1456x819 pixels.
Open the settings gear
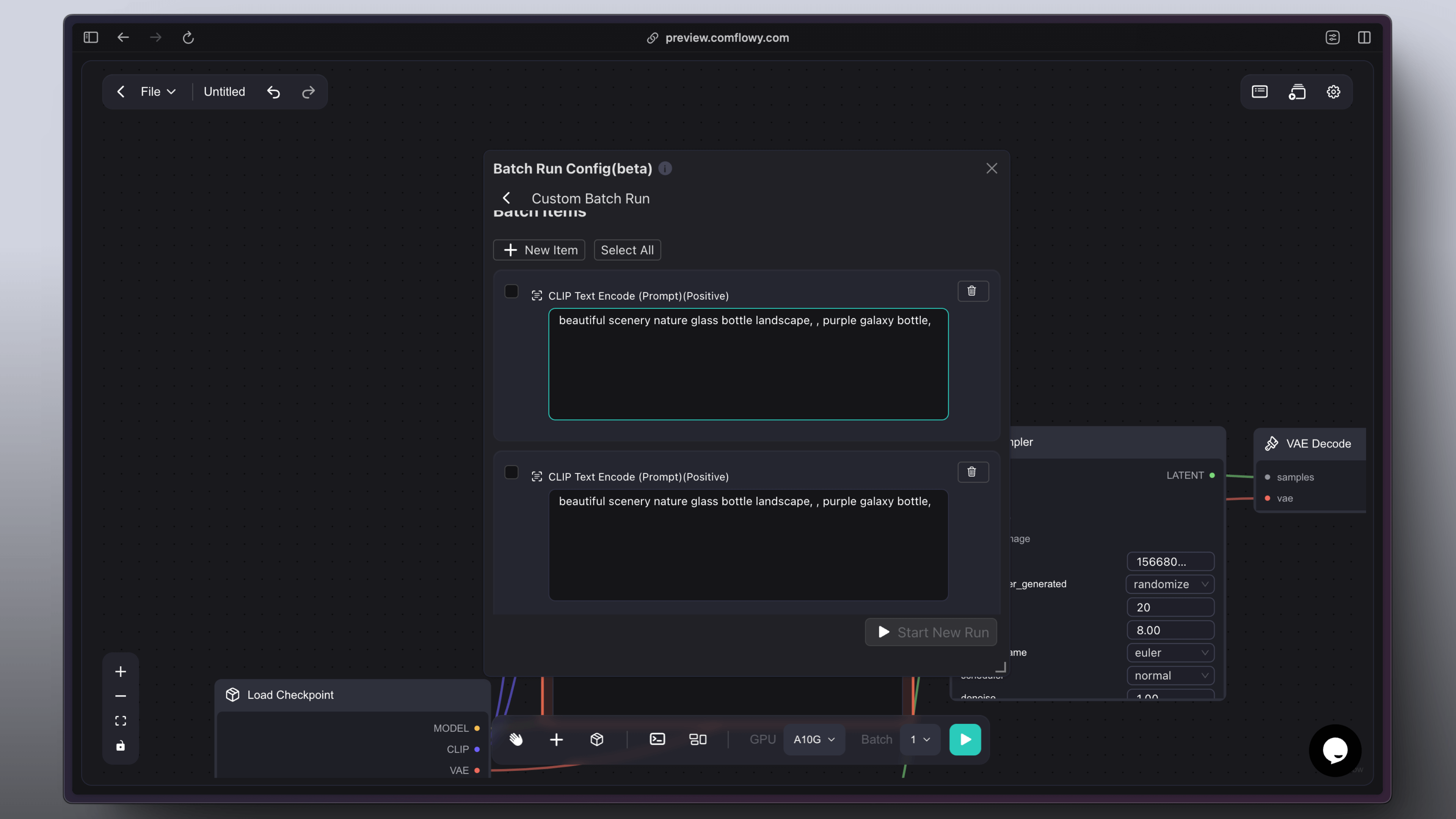1334,91
